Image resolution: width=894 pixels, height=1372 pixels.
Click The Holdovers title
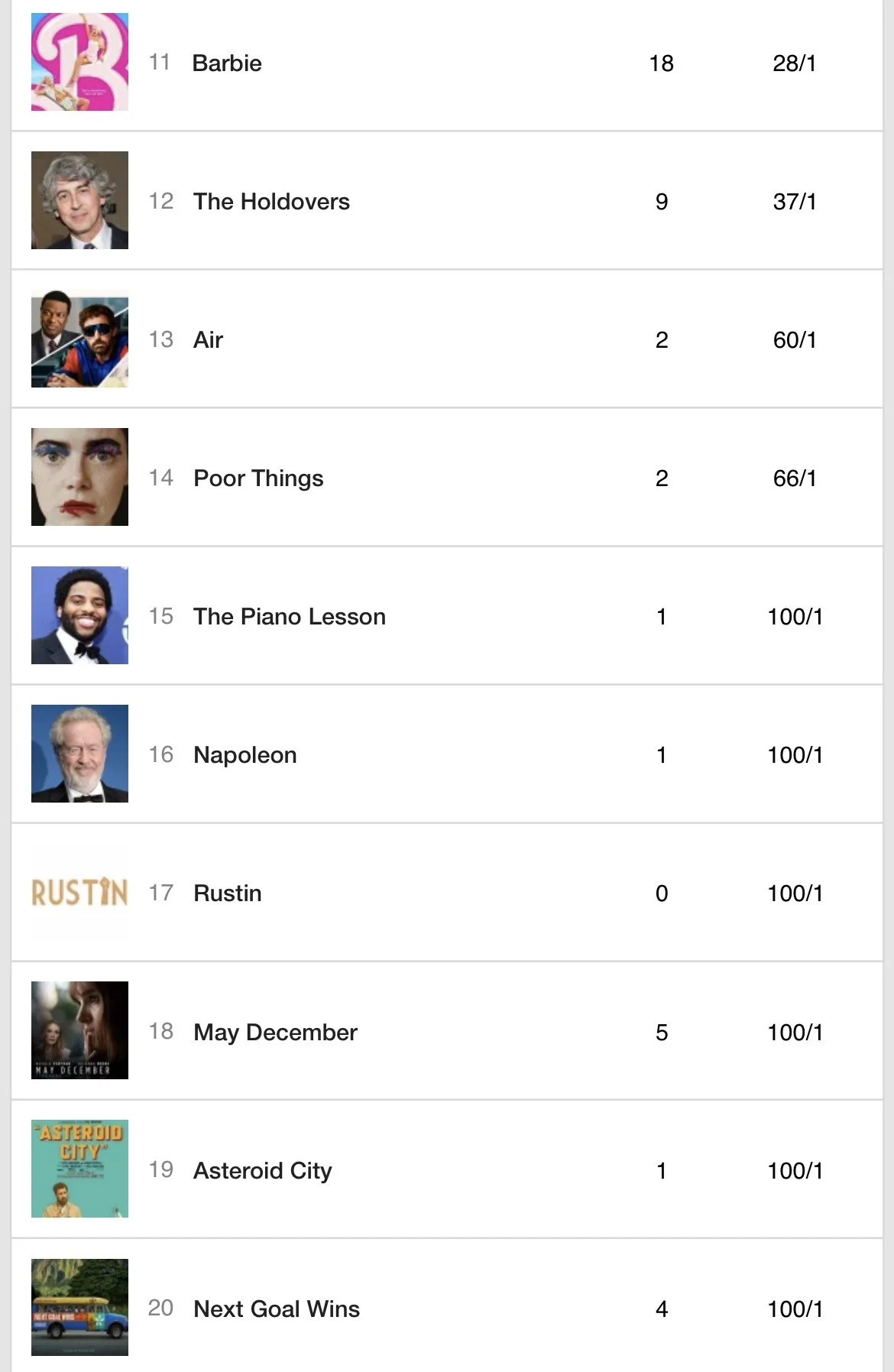[x=271, y=201]
